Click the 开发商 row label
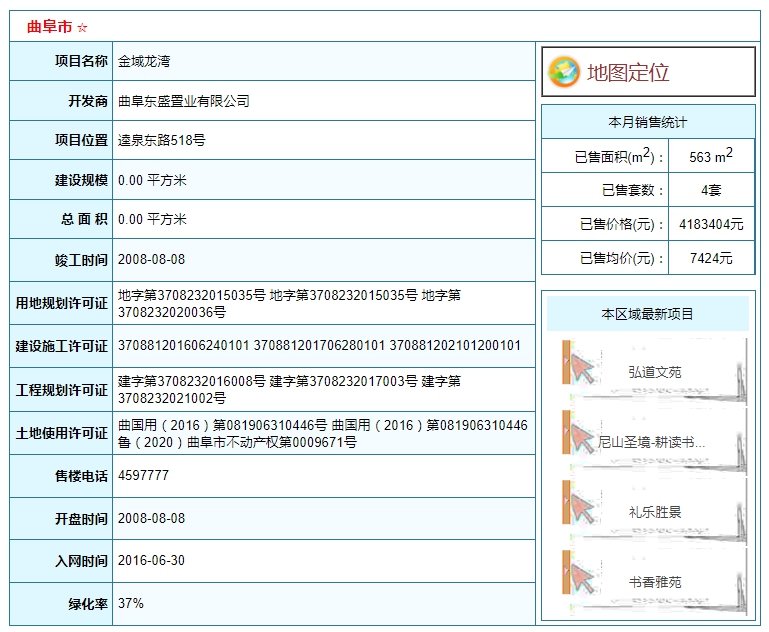Viewport: 769px width, 632px height. coord(88,101)
